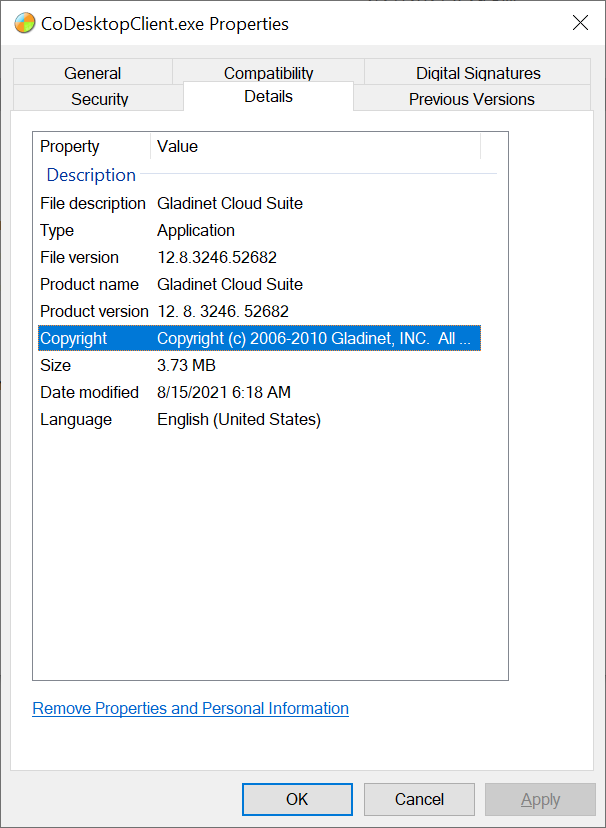Open the Security tab

tap(99, 99)
